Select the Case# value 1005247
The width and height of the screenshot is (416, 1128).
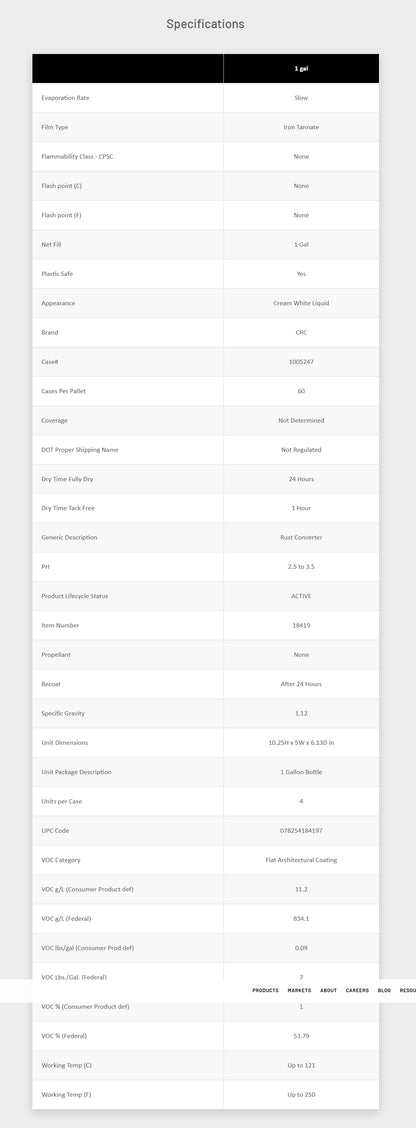[301, 362]
